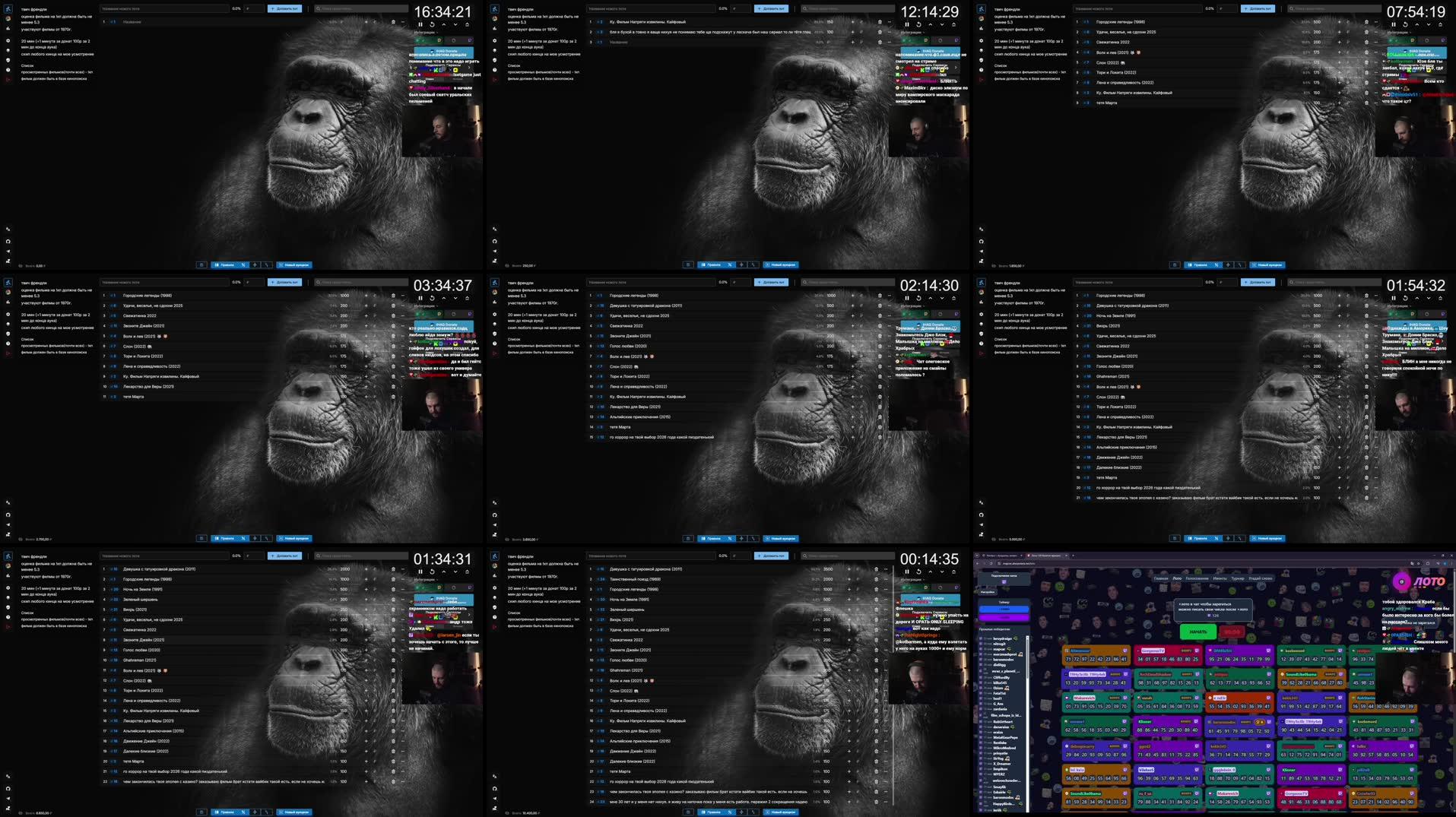This screenshot has width=1456, height=817.
Task: Click the percent toggle in the bottom bar of 12:14:29
Action: click(x=730, y=264)
